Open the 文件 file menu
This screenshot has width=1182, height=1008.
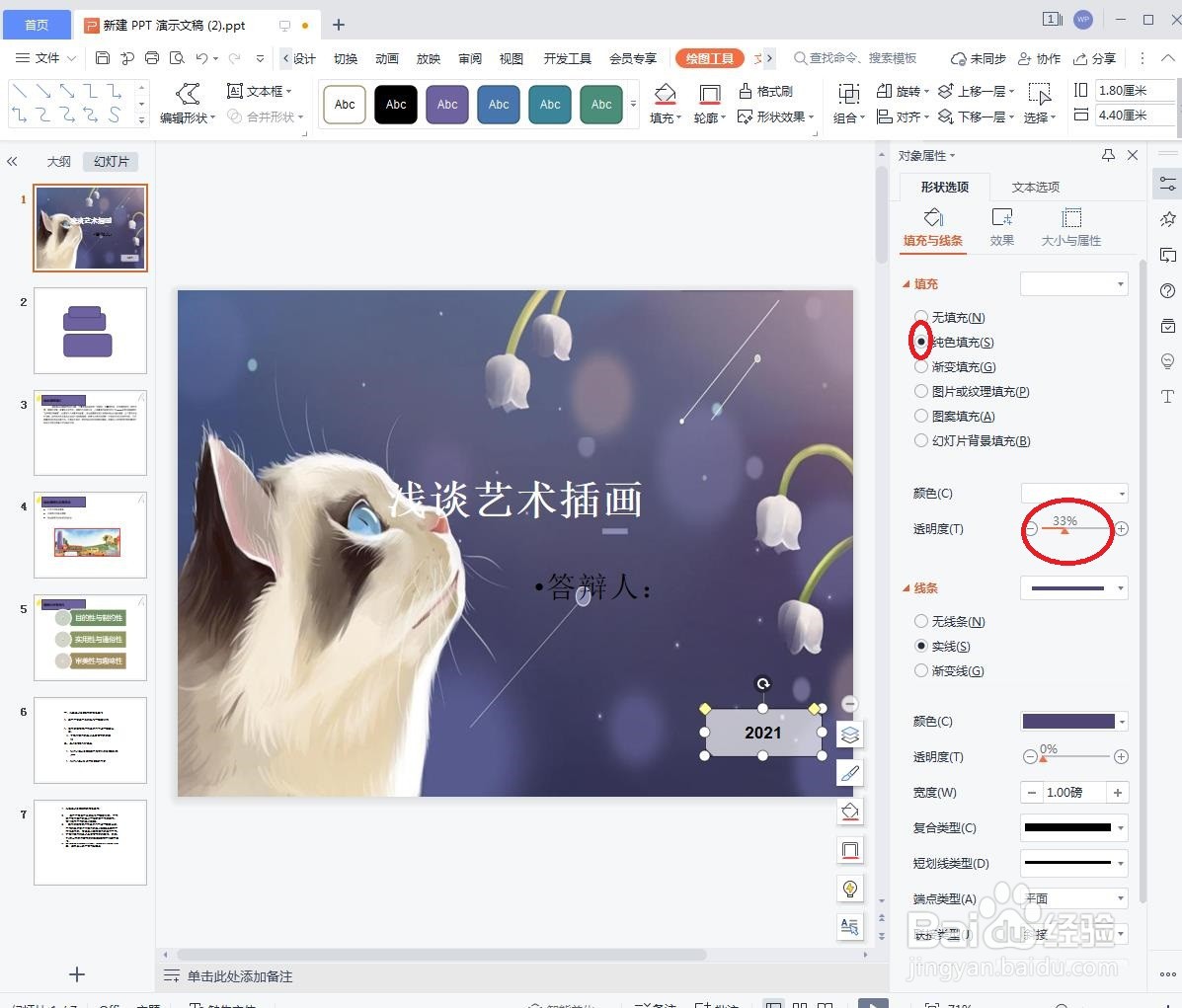click(x=46, y=58)
